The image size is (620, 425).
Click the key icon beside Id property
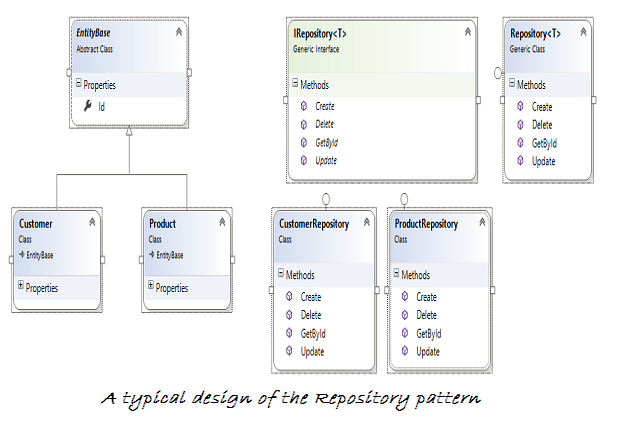pos(88,106)
